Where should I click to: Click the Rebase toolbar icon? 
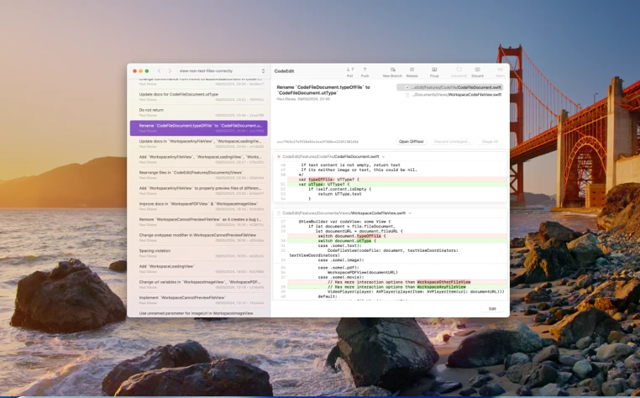coord(412,72)
